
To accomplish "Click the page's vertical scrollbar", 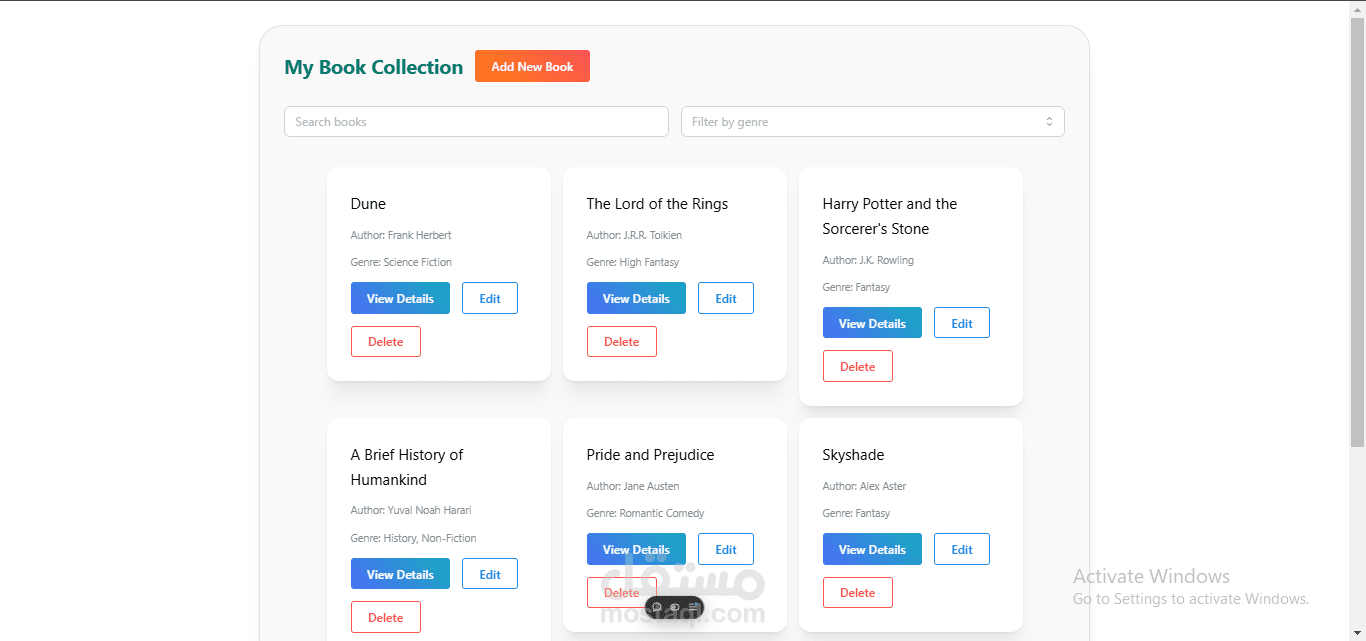I will tap(1357, 230).
